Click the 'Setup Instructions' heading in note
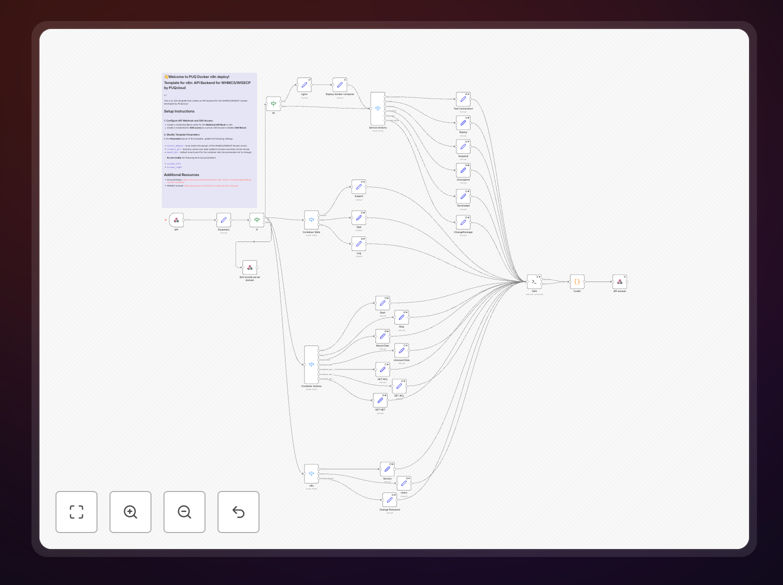Image resolution: width=783 pixels, height=585 pixels. click(179, 111)
